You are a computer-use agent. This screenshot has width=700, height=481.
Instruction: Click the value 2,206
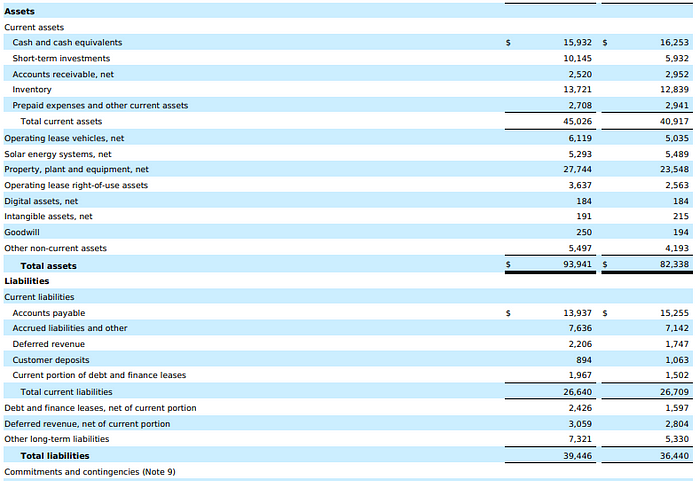point(580,344)
